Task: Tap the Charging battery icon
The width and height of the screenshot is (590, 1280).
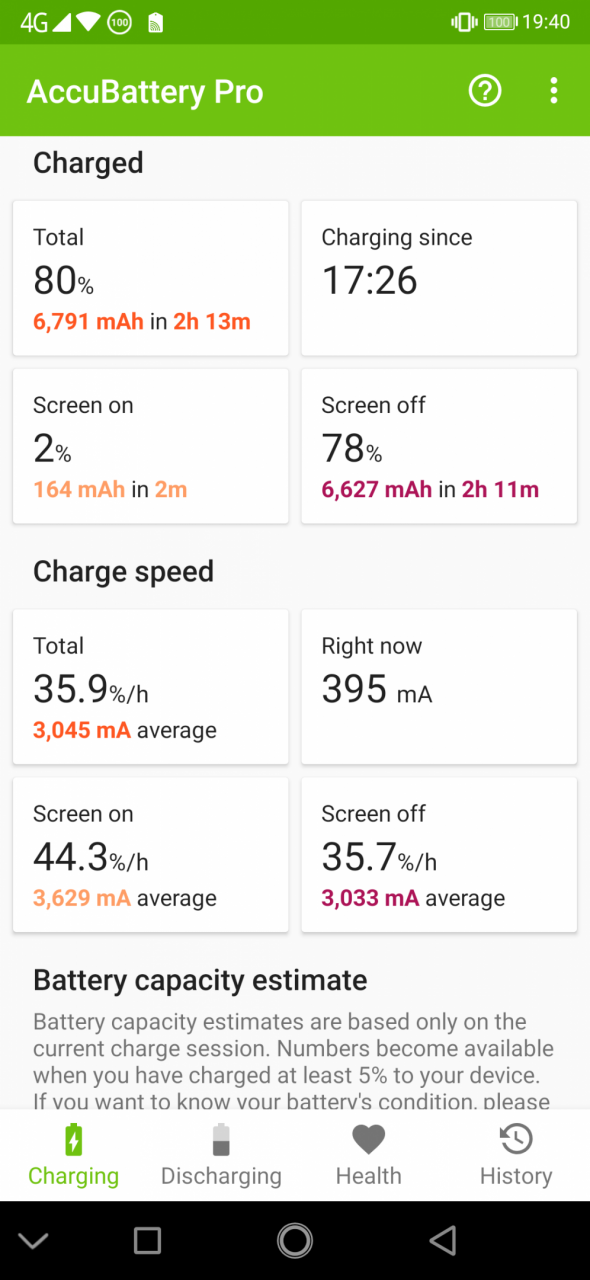Action: click(73, 1140)
